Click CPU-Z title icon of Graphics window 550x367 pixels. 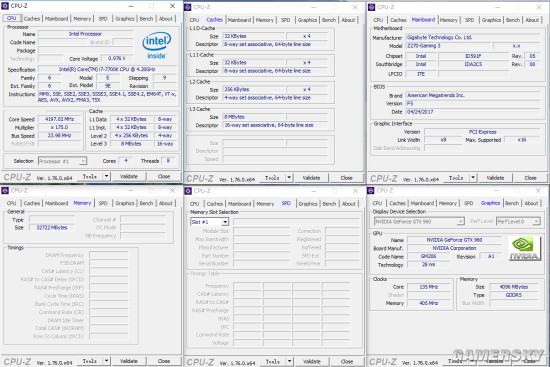click(x=371, y=190)
